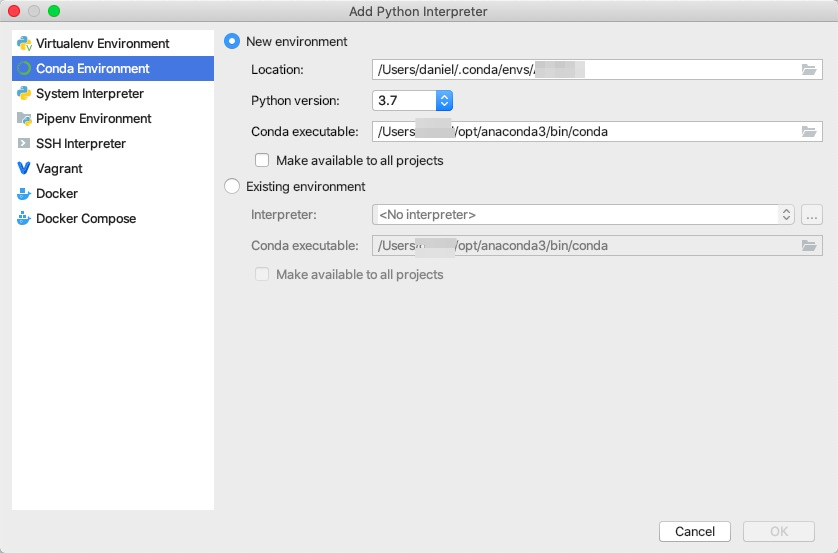838x553 pixels.
Task: Click the Conda Environment circle icon
Action: (x=25, y=69)
